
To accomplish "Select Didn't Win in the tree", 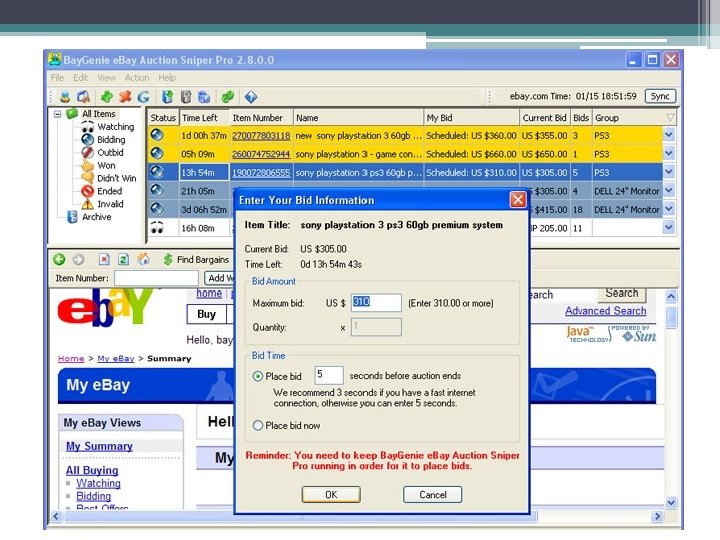I will 117,178.
